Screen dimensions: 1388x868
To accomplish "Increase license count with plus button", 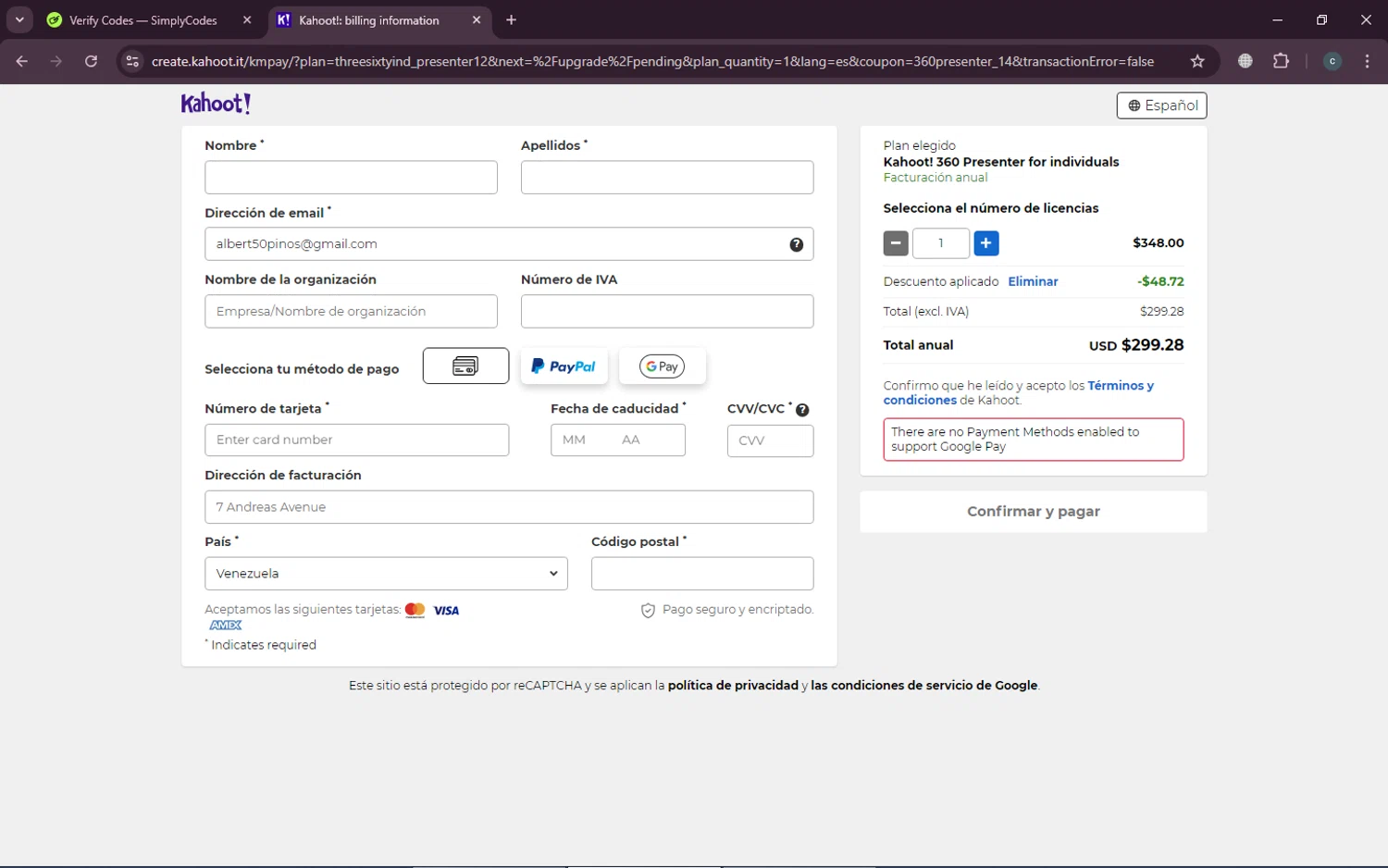I will coord(985,243).
